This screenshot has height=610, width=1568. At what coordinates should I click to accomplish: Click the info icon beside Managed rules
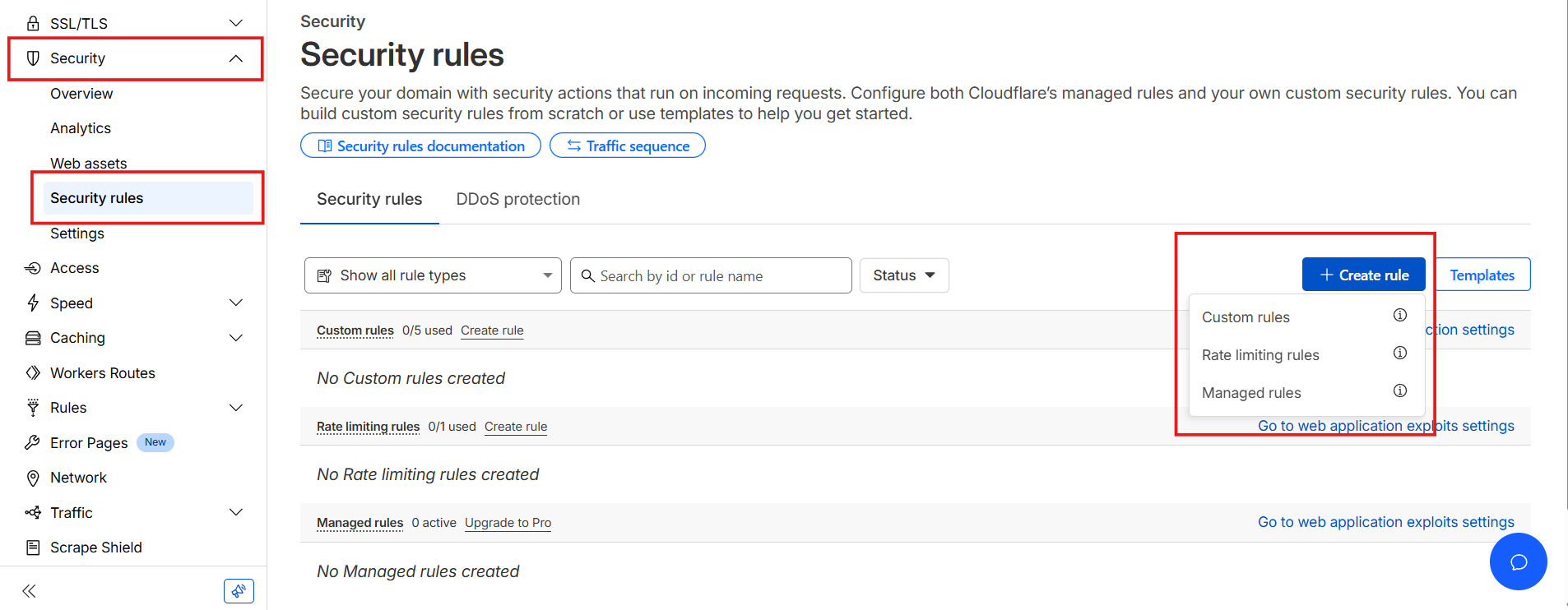click(1399, 390)
